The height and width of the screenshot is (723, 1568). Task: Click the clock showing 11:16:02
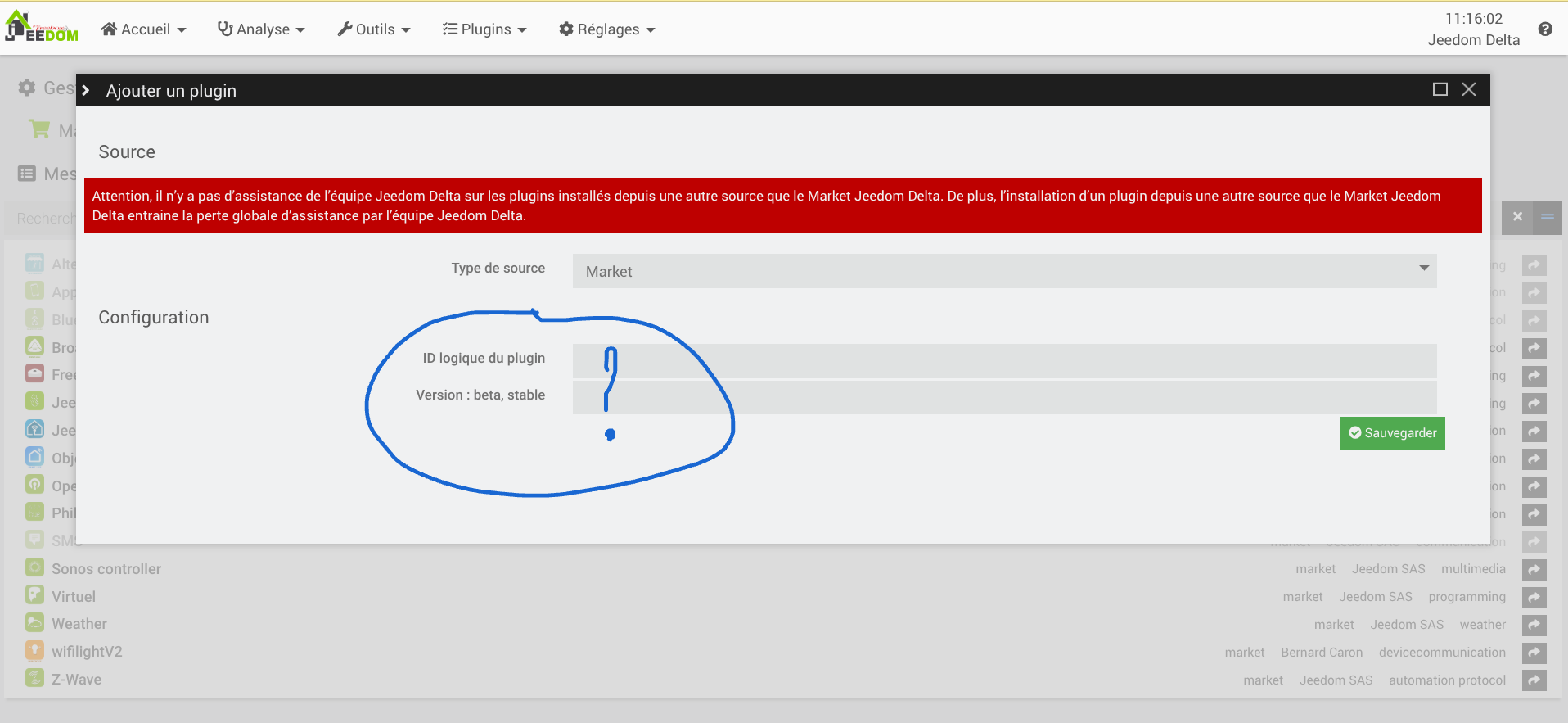coord(1474,18)
